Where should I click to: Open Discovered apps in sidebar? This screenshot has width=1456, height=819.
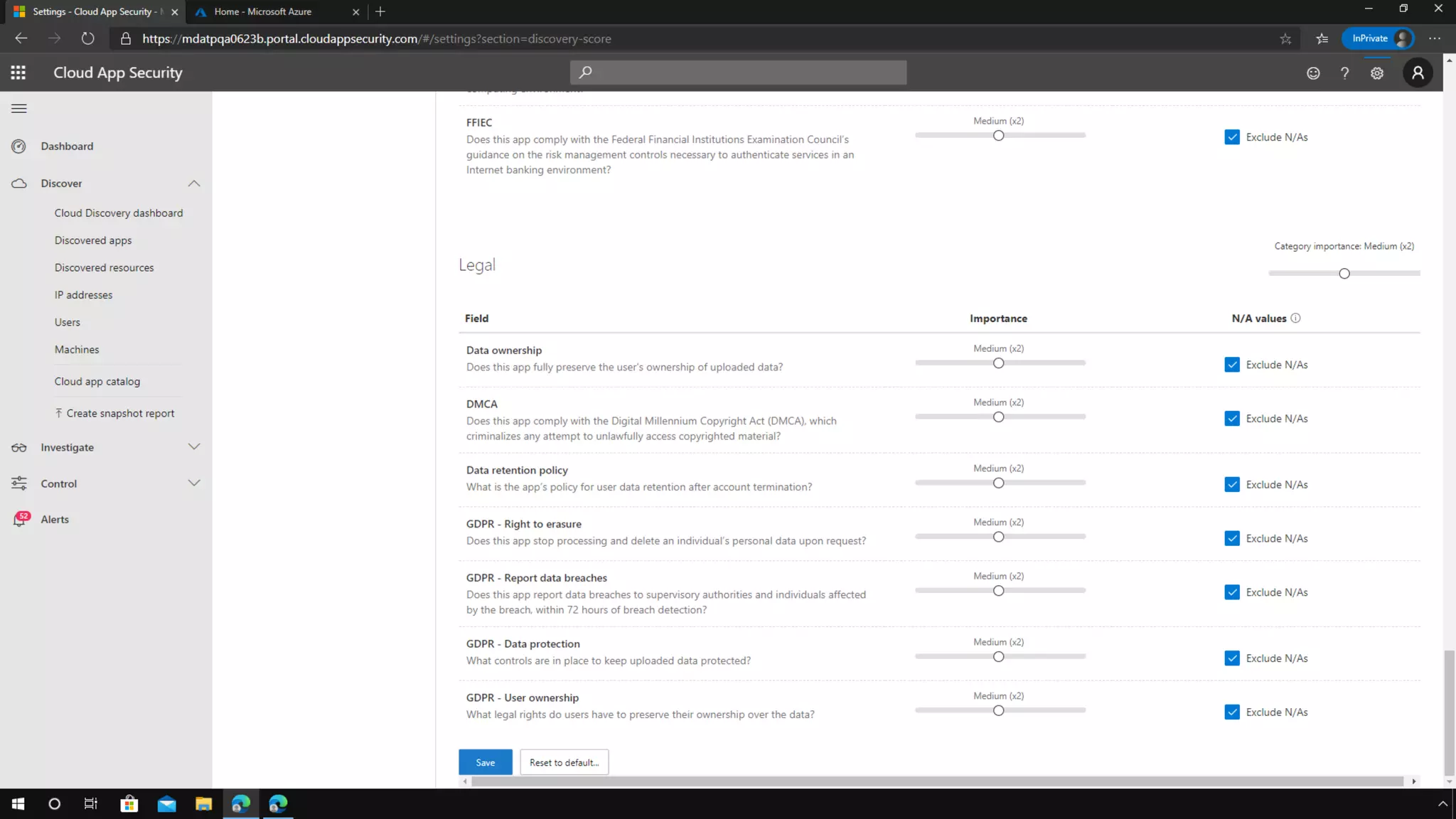(93, 240)
